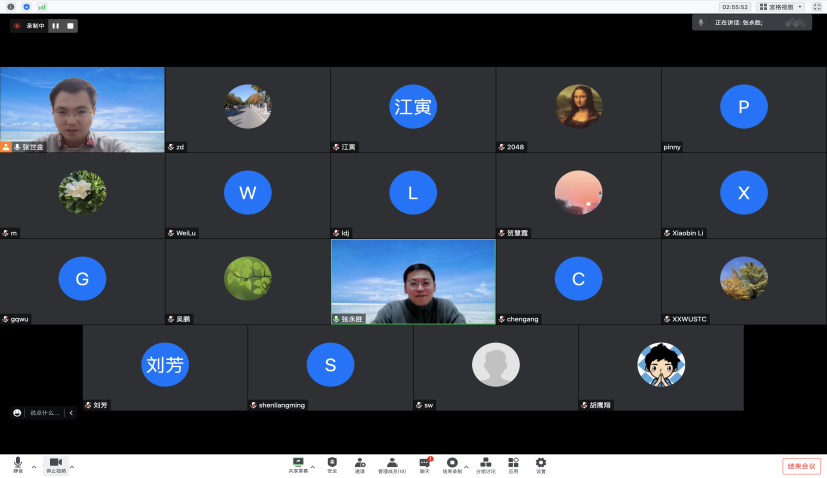Type in the quick chat message field
This screenshot has height=478, width=827.
[x=45, y=412]
